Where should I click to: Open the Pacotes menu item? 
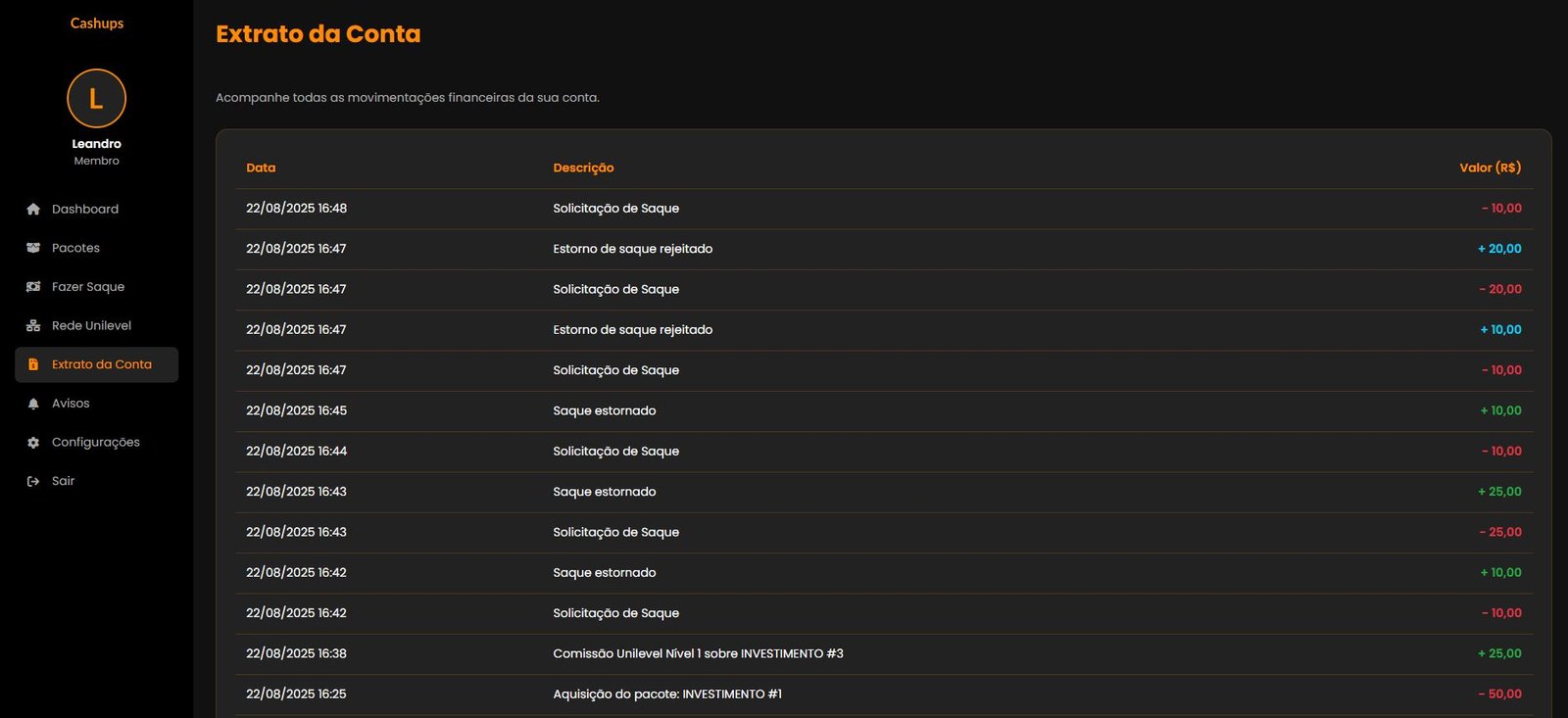pos(75,248)
